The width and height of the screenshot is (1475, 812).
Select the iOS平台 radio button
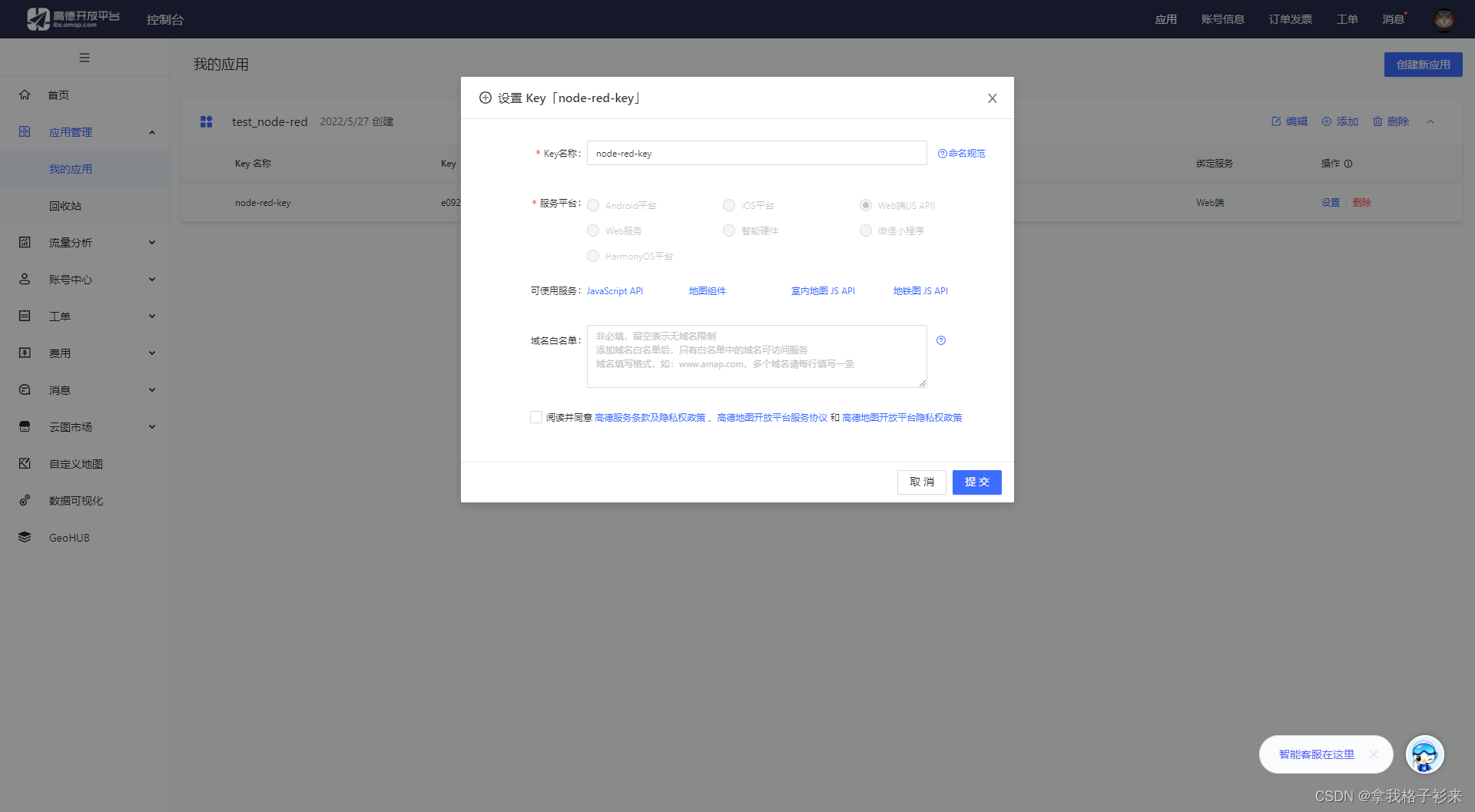(729, 205)
